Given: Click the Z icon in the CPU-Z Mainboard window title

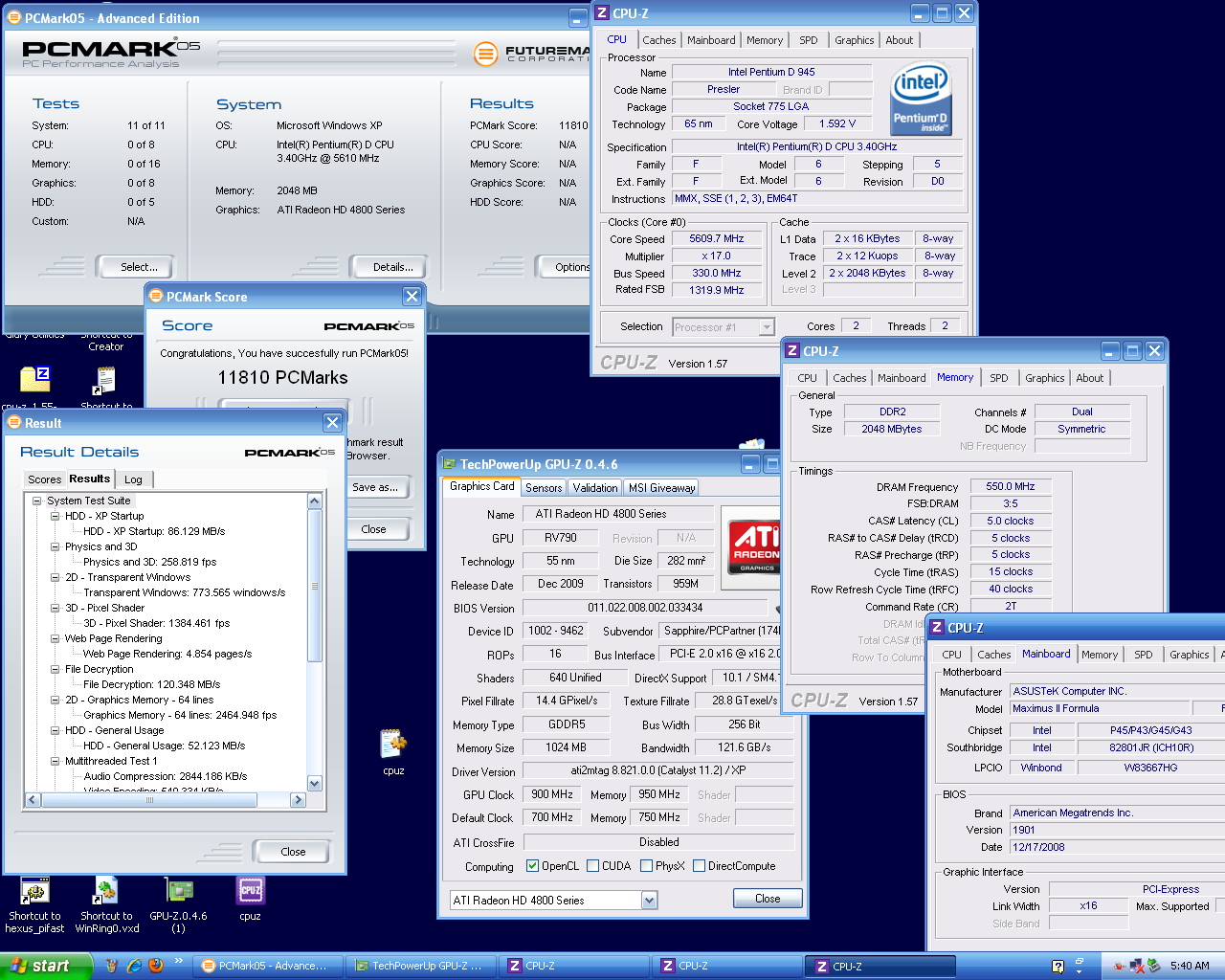Looking at the screenshot, I should (x=937, y=628).
